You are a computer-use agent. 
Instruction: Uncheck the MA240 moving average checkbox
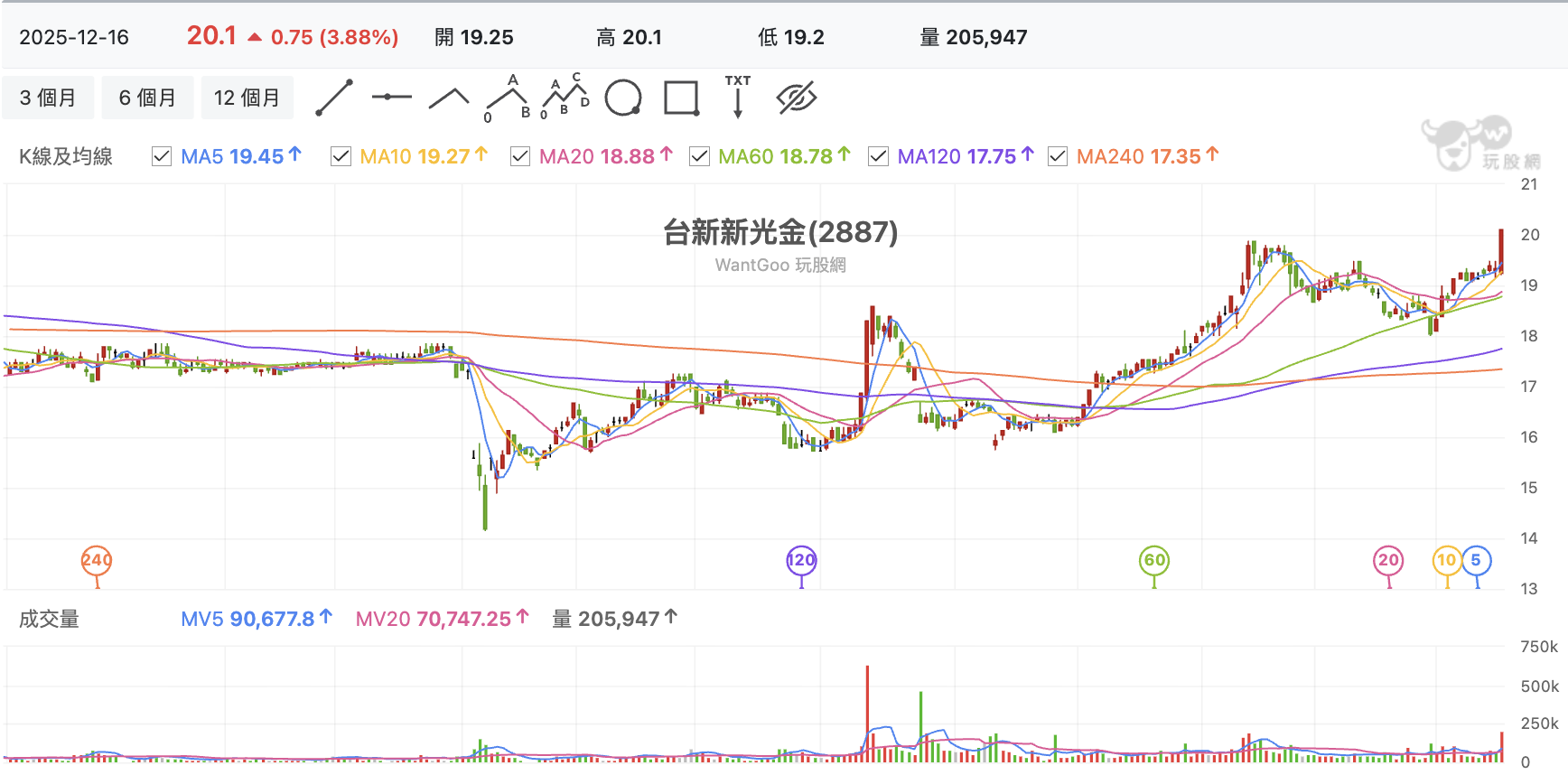pyautogui.click(x=1058, y=156)
